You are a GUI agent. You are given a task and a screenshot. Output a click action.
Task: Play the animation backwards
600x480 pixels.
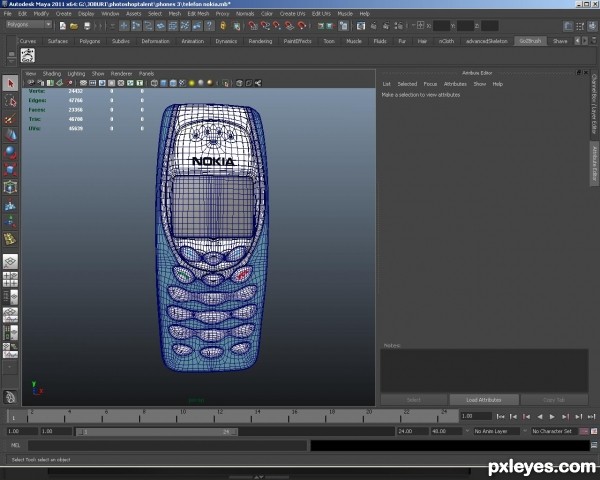540,416
